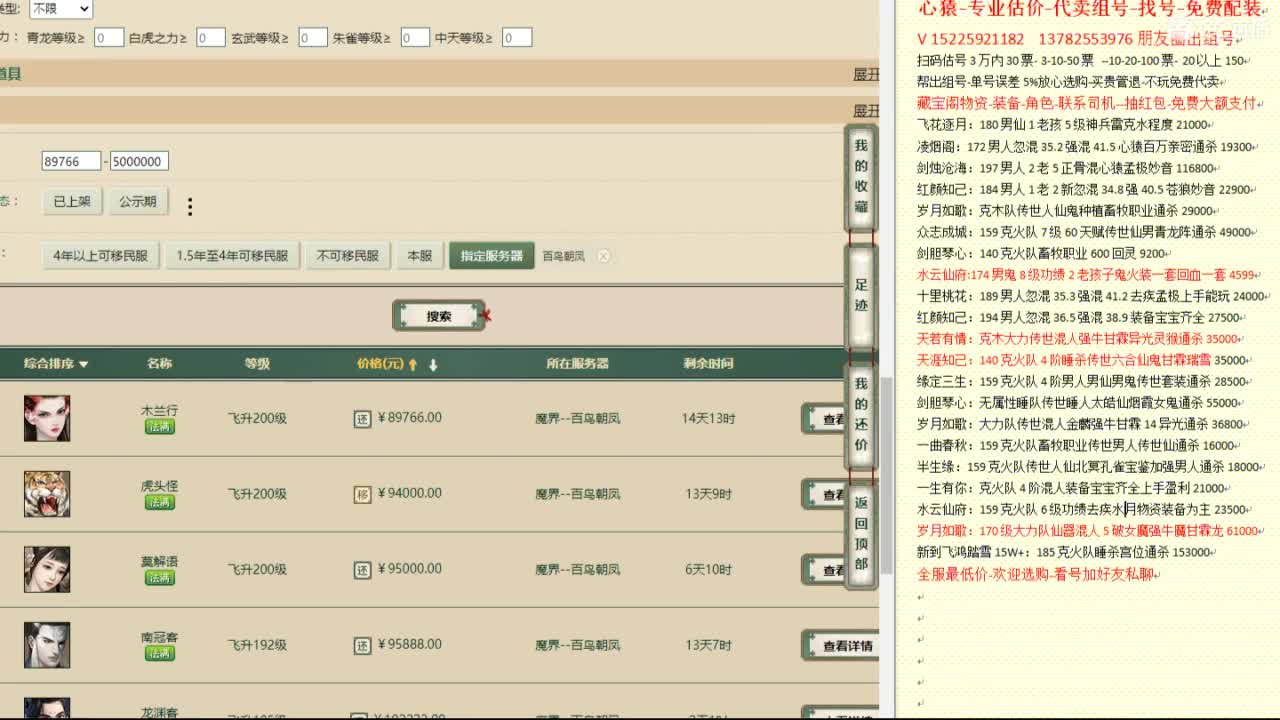Viewport: 1280px width, 720px height.
Task: Sort price descending with the down arrow
Action: 433,365
